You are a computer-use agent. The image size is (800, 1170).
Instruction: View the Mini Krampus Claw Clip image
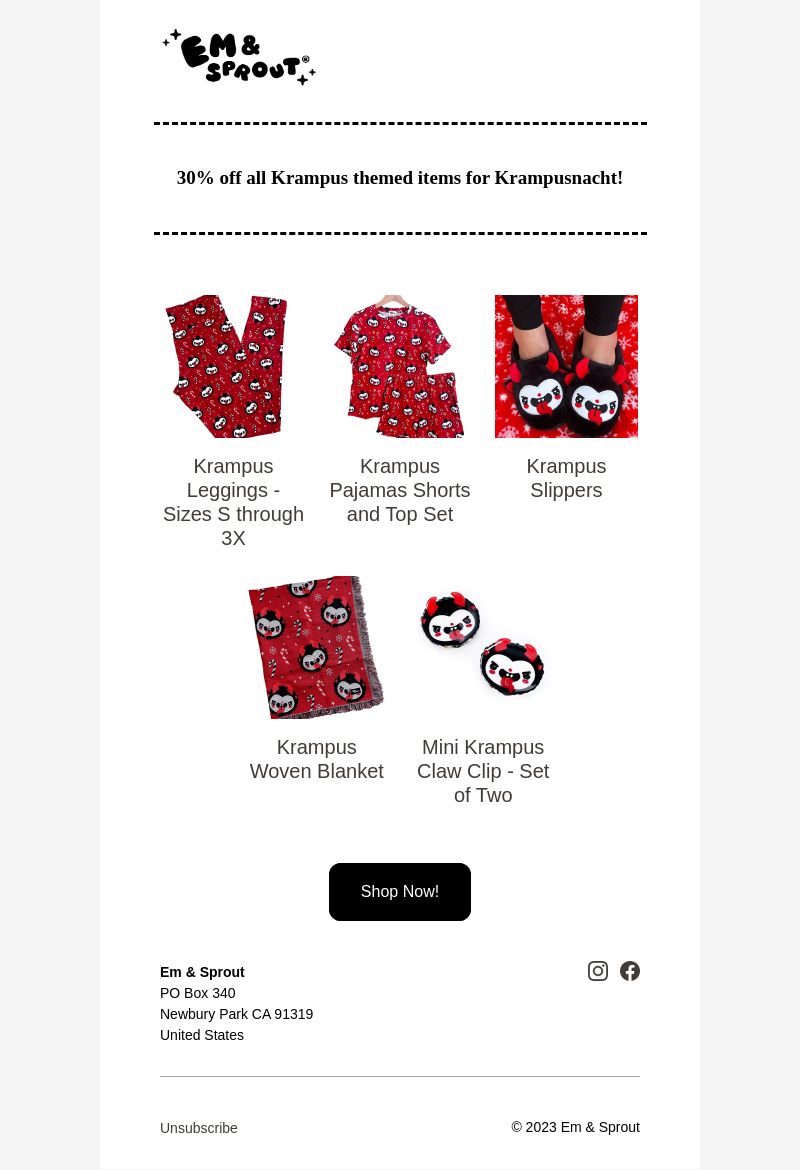tap(483, 647)
